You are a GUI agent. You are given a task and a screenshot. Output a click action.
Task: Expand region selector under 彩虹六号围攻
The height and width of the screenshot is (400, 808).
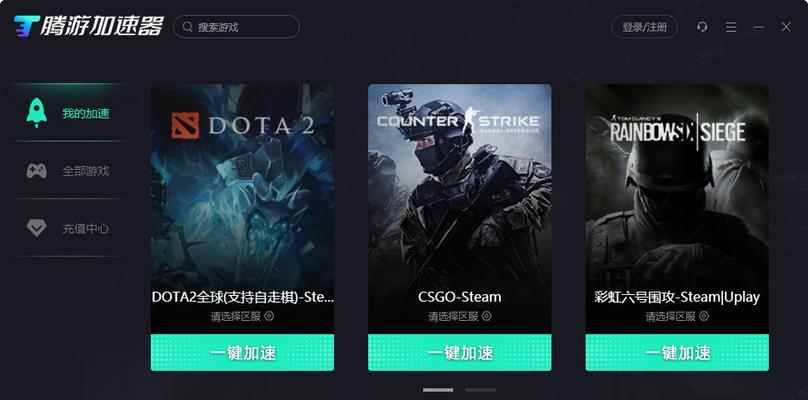(x=677, y=316)
